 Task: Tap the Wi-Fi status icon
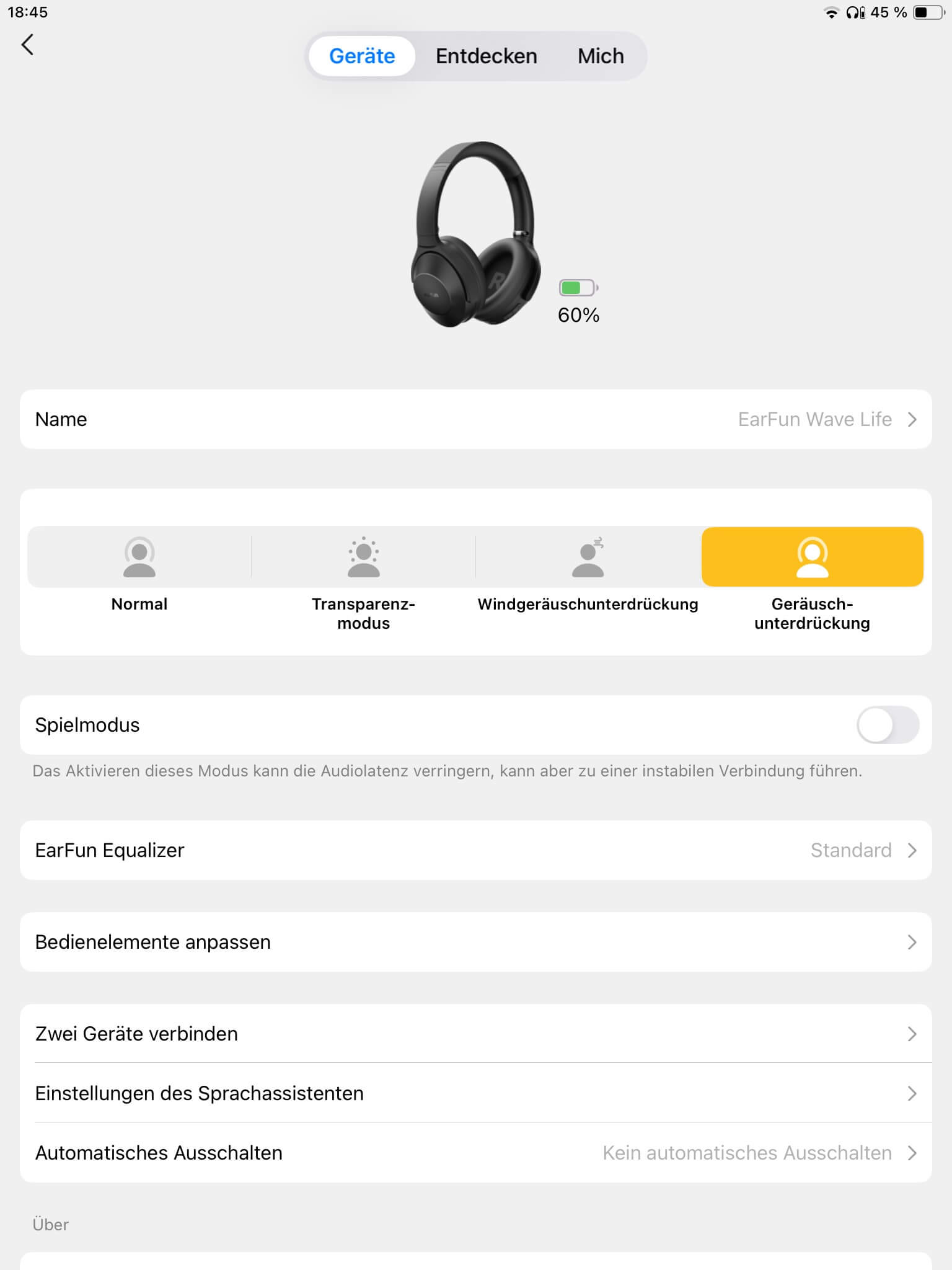tap(831, 12)
